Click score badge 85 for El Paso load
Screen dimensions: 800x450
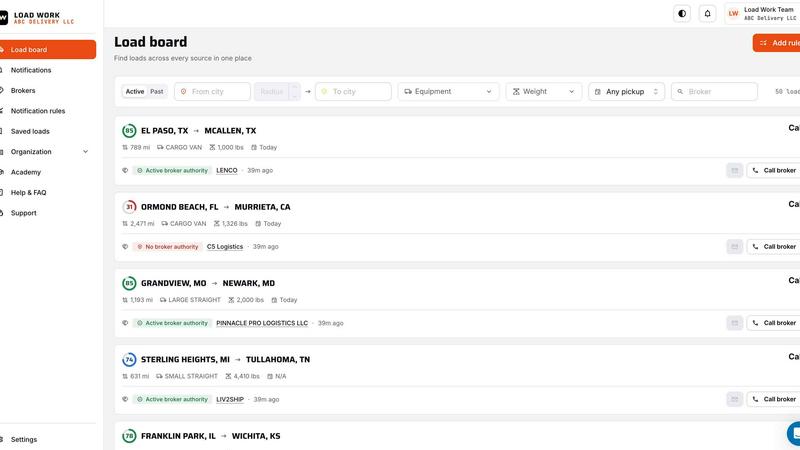coord(129,131)
